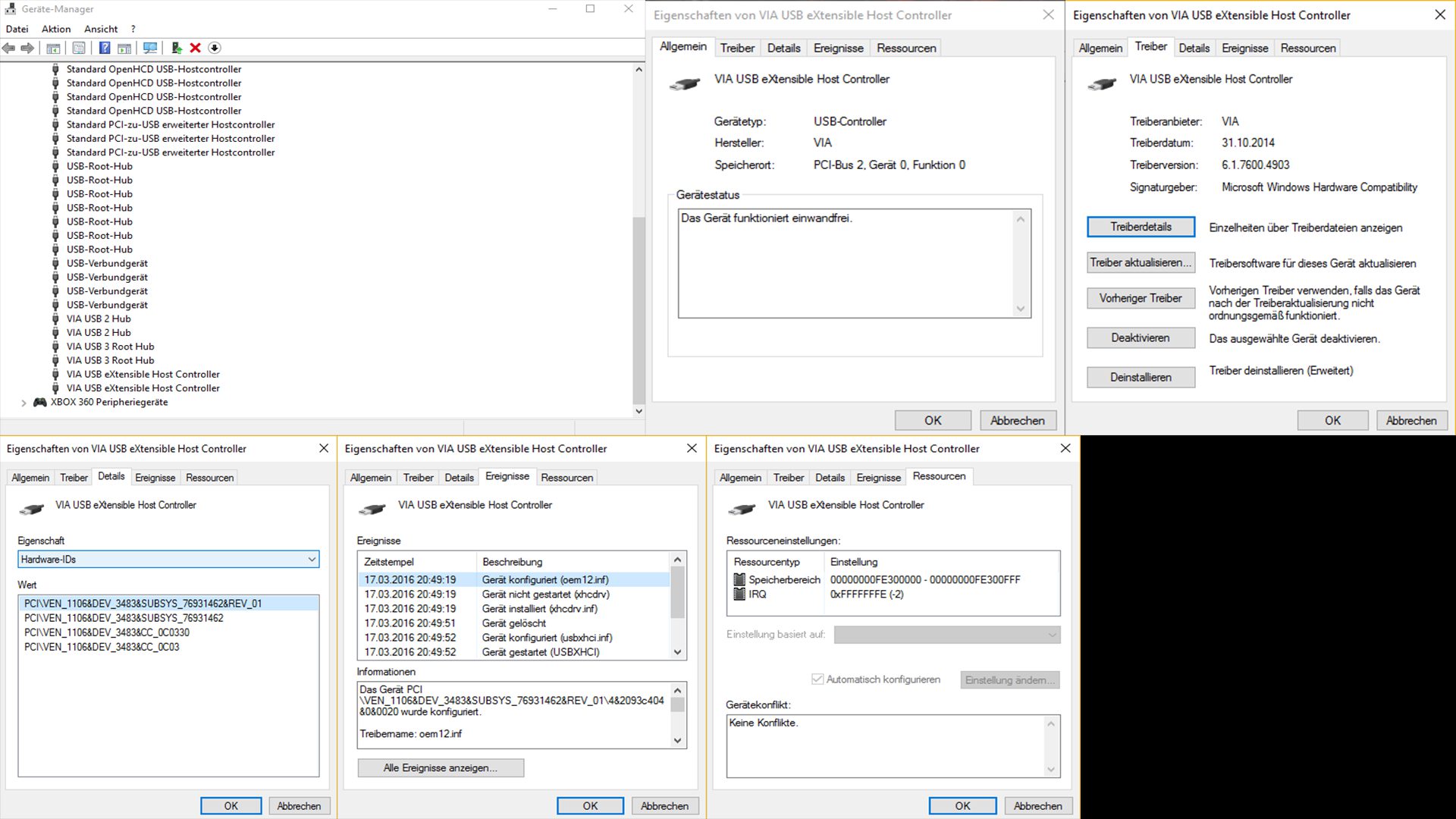The image size is (1456, 819).
Task: Click the disable device down-arrow icon
Action: coord(215,48)
